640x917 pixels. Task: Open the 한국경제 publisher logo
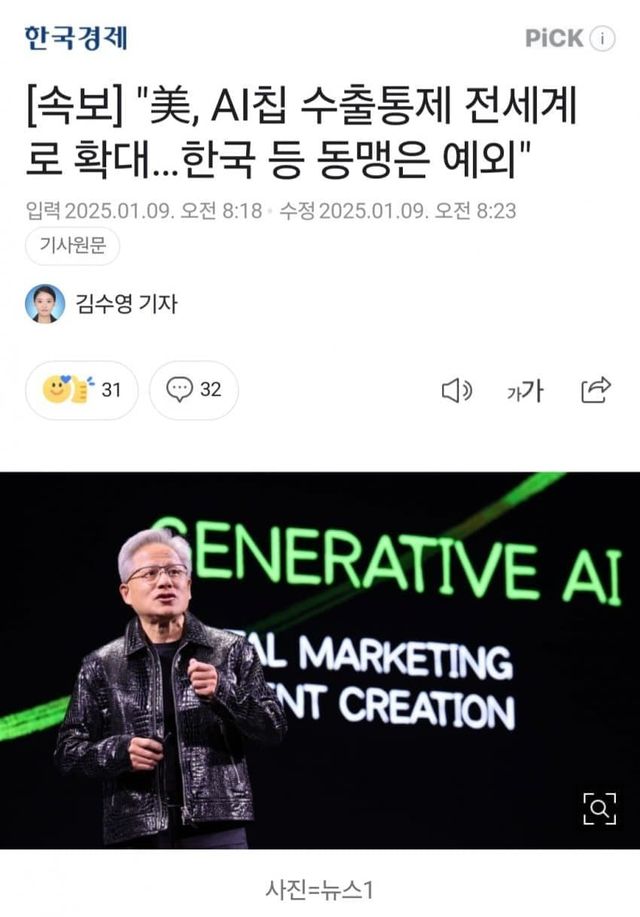(x=75, y=38)
